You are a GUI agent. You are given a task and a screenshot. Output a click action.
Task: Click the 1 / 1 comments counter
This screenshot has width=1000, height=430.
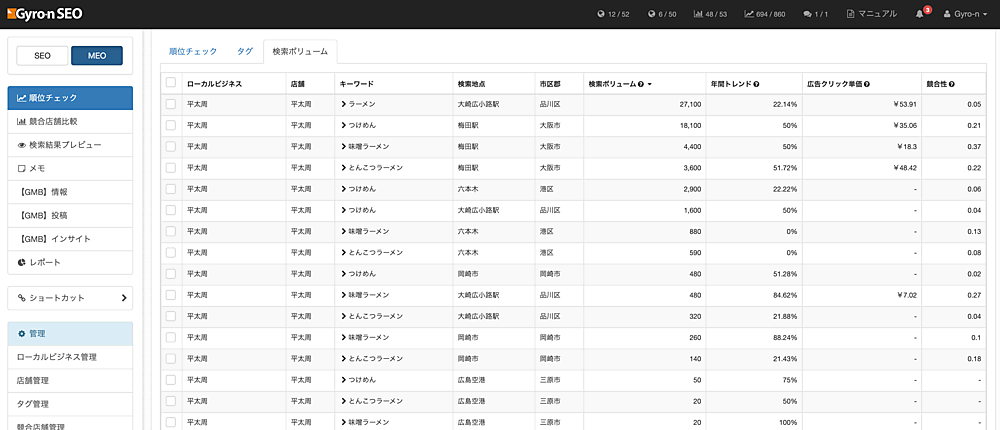[x=816, y=14]
